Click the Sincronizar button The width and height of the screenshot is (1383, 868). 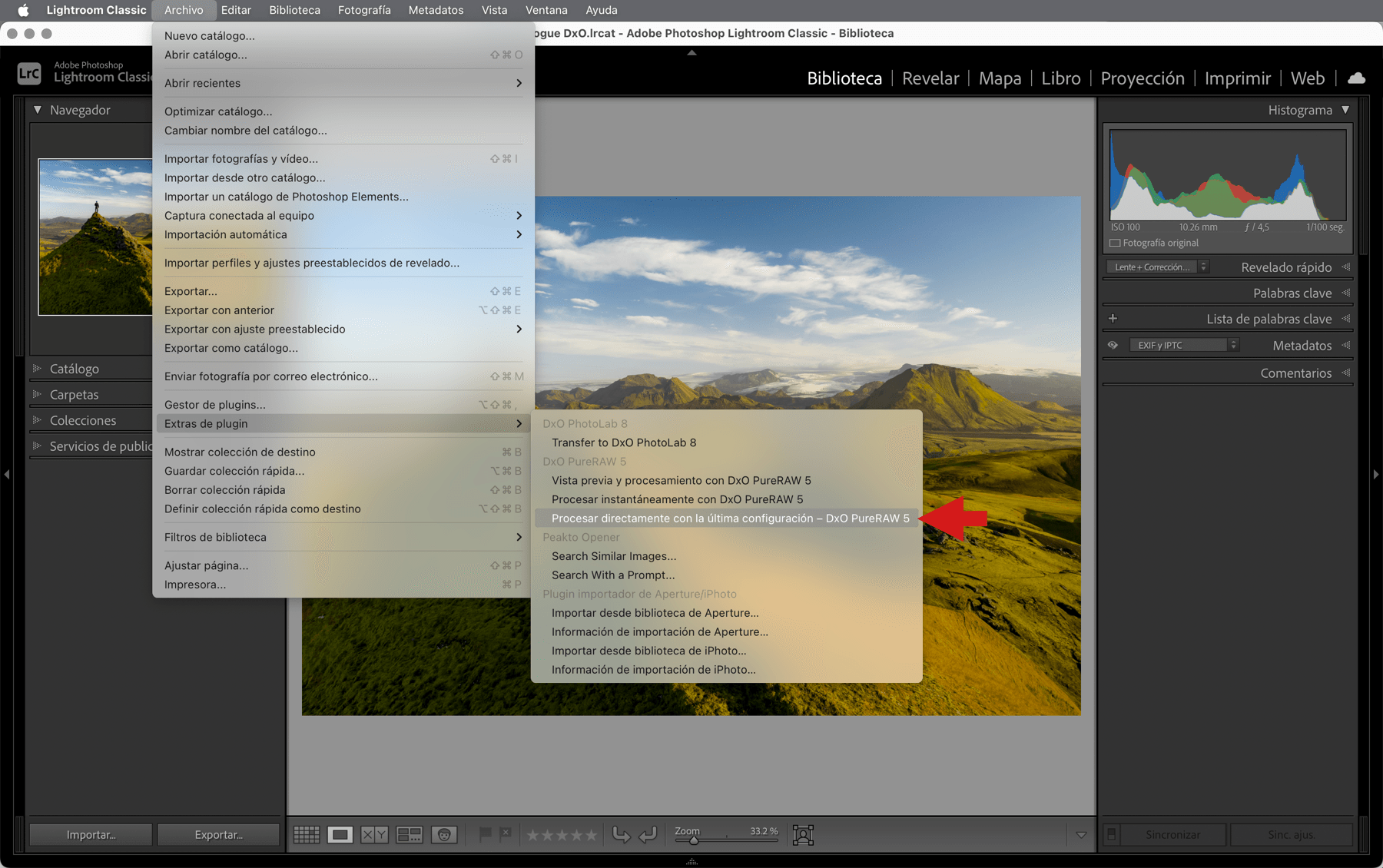click(1172, 835)
